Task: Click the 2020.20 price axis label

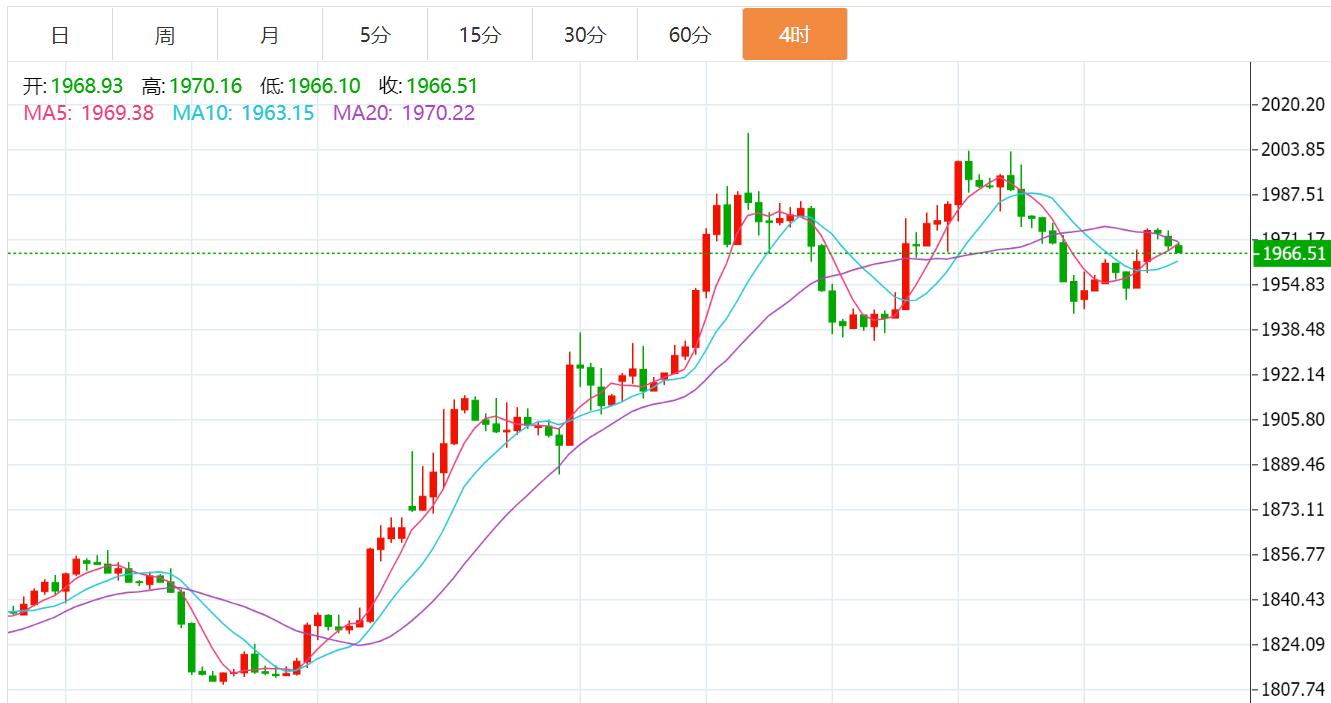Action: pyautogui.click(x=1294, y=104)
